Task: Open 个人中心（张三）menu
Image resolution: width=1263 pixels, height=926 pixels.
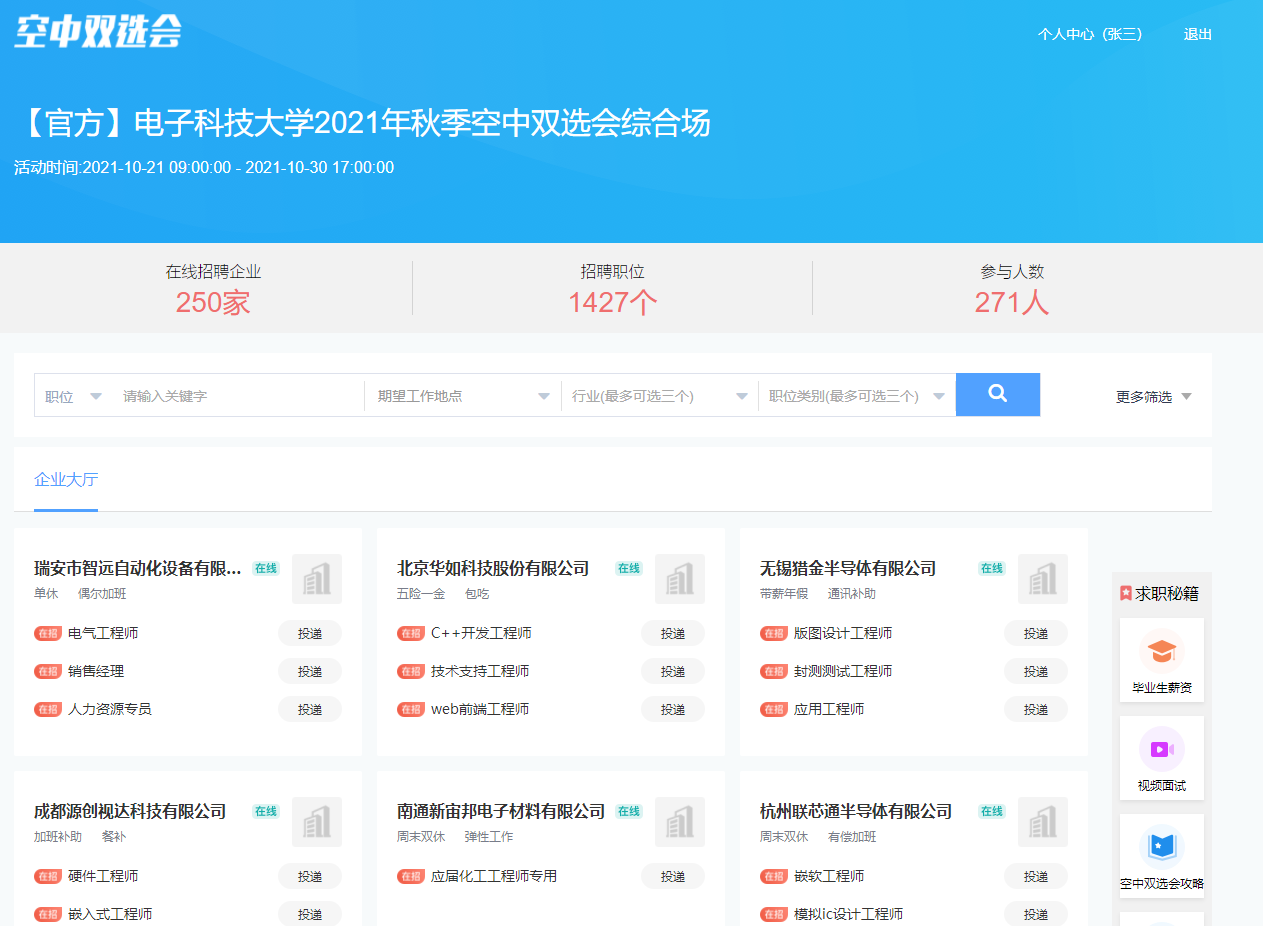Action: (1089, 33)
